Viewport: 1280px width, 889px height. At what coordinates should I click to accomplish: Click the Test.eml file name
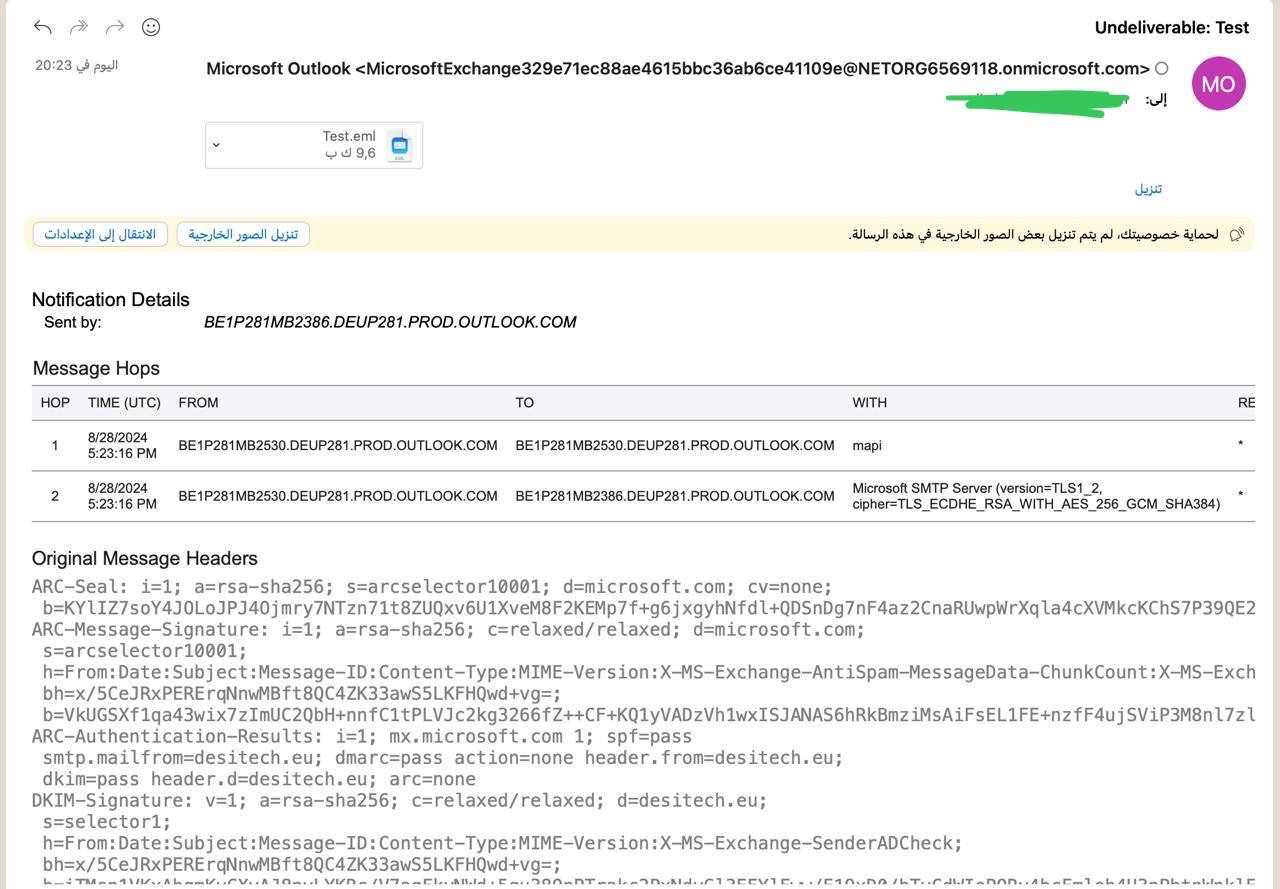tap(349, 136)
